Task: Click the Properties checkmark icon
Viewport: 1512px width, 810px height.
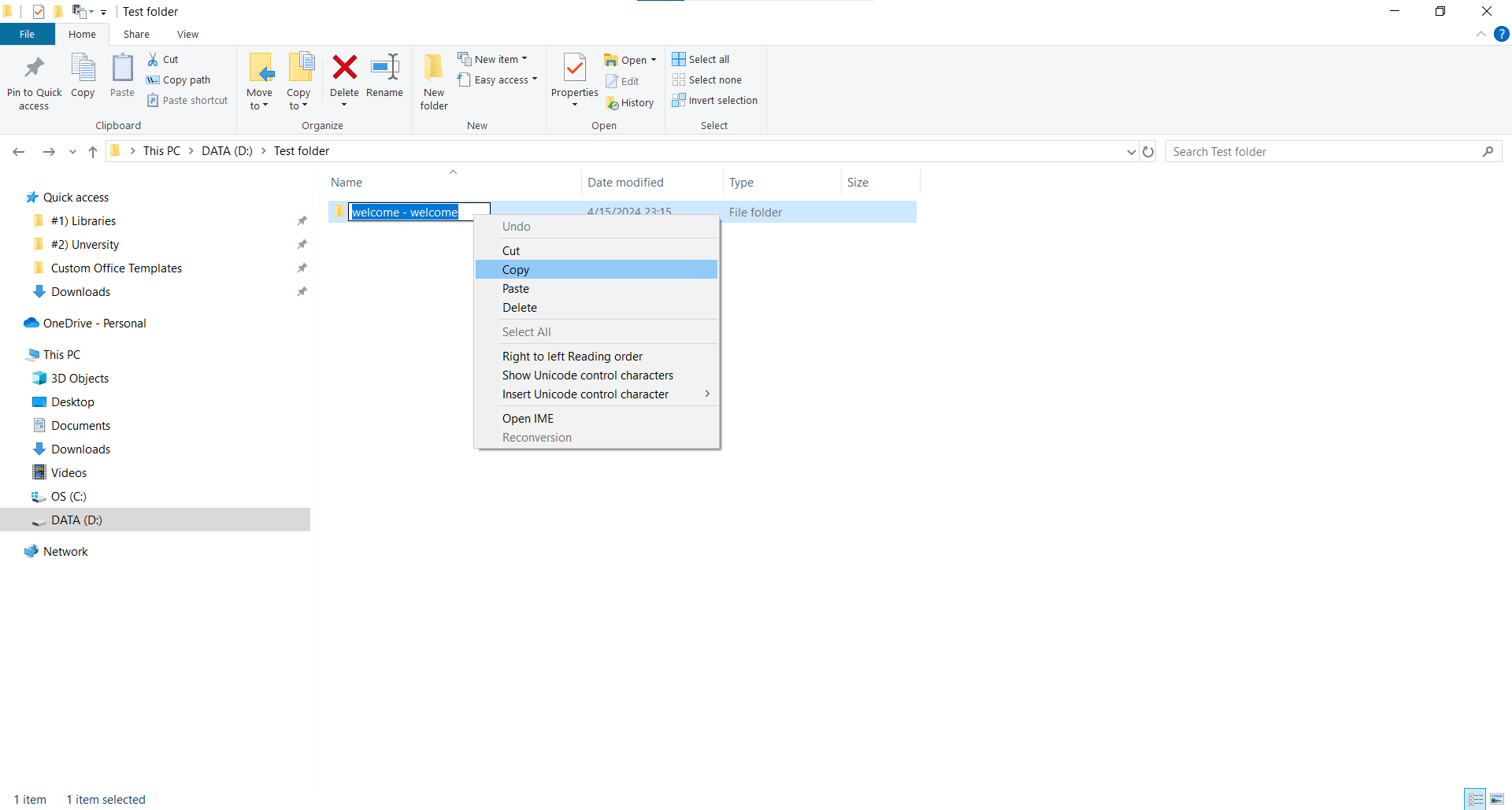Action: [575, 68]
